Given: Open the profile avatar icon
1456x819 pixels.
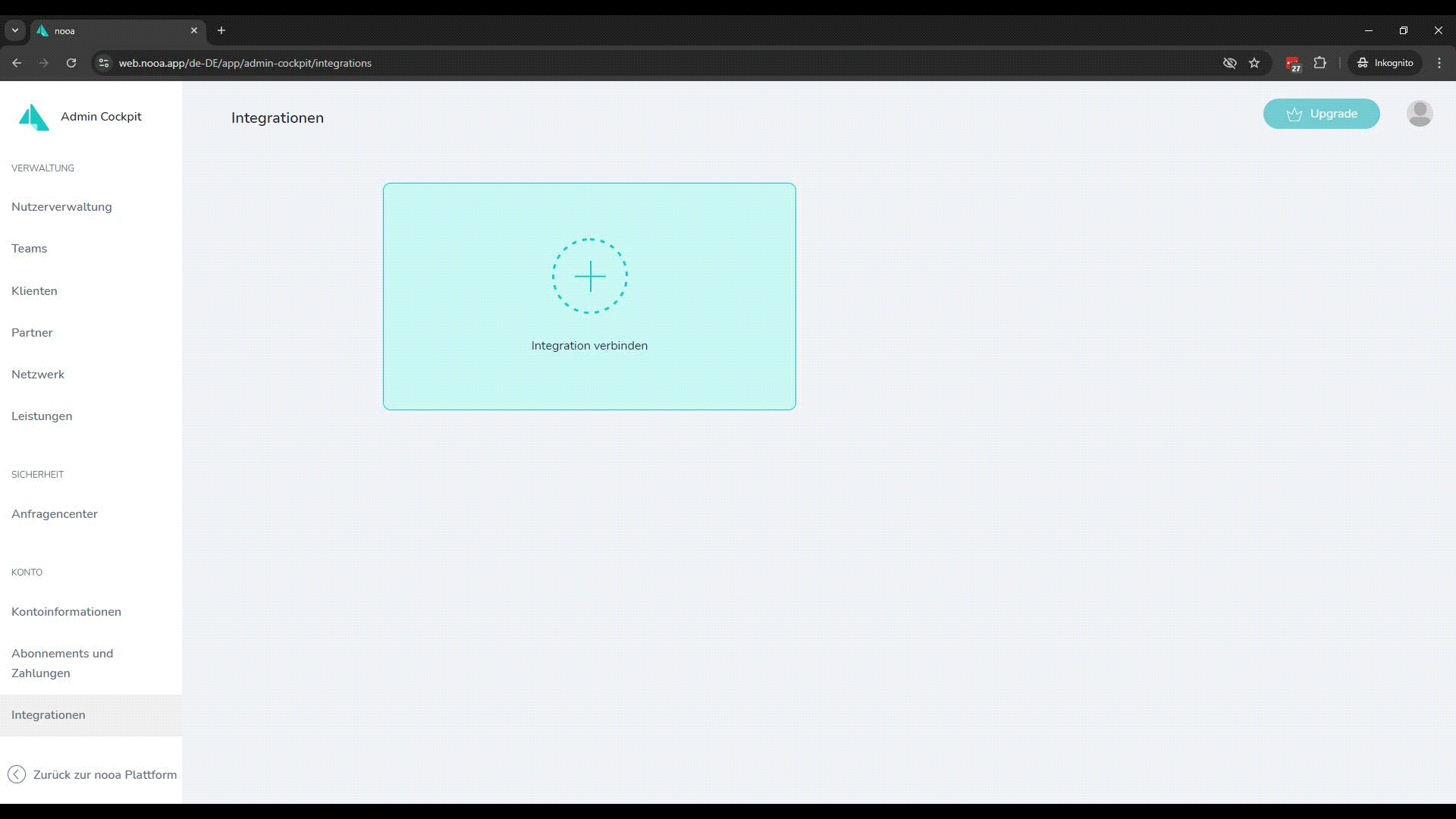Looking at the screenshot, I should 1419,114.
